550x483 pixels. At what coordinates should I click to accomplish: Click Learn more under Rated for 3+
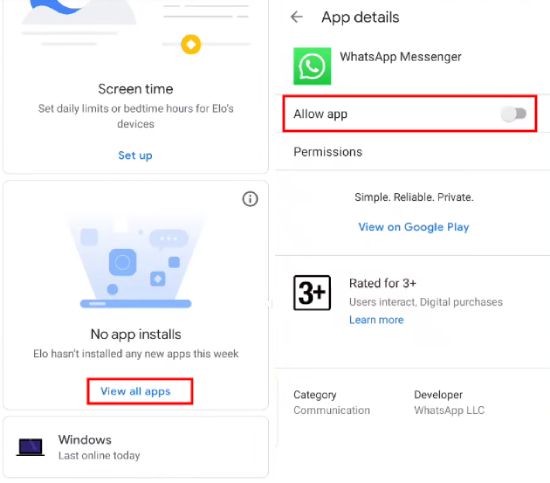pos(376,320)
